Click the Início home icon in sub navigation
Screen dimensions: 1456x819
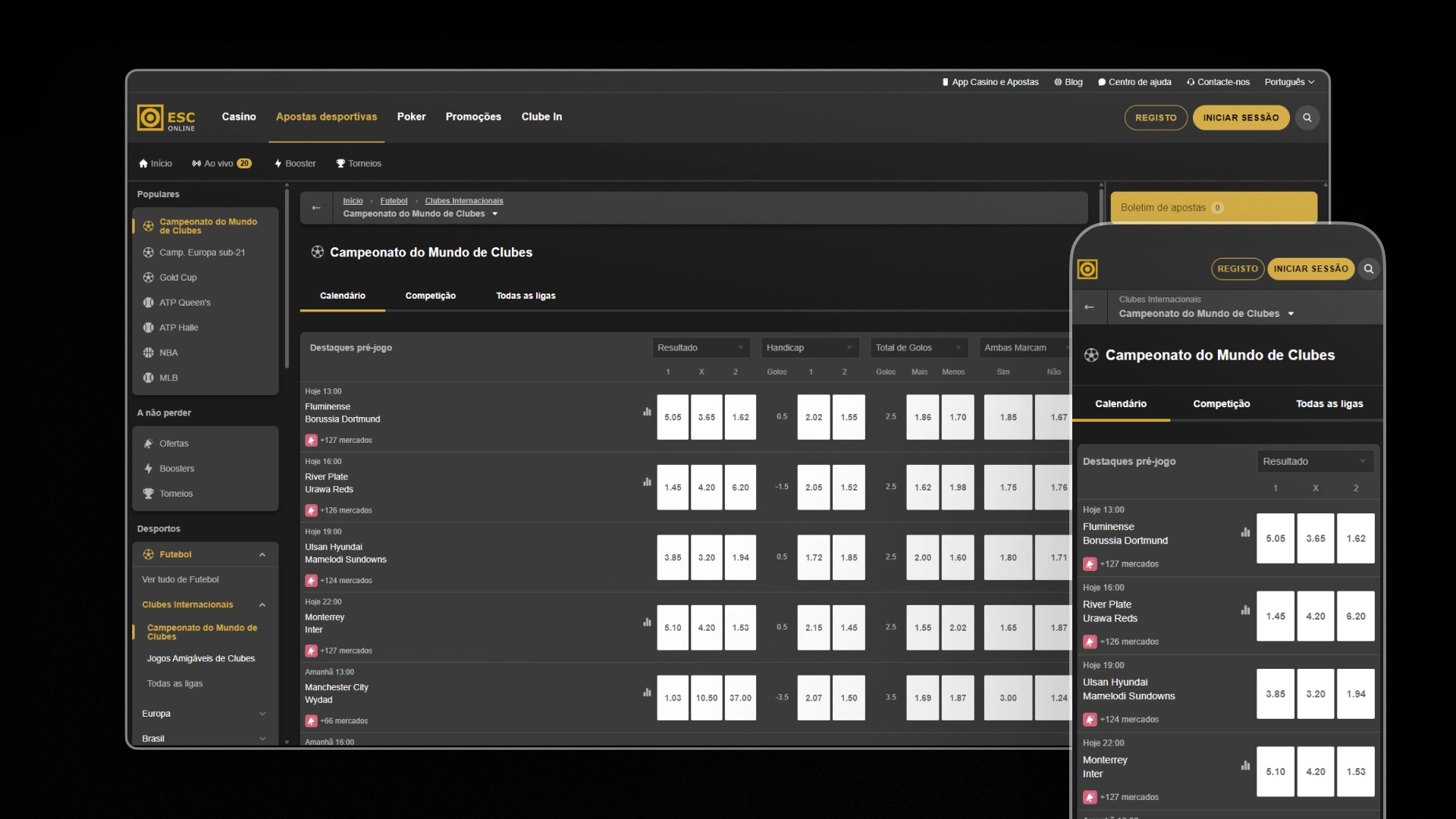pyautogui.click(x=143, y=164)
